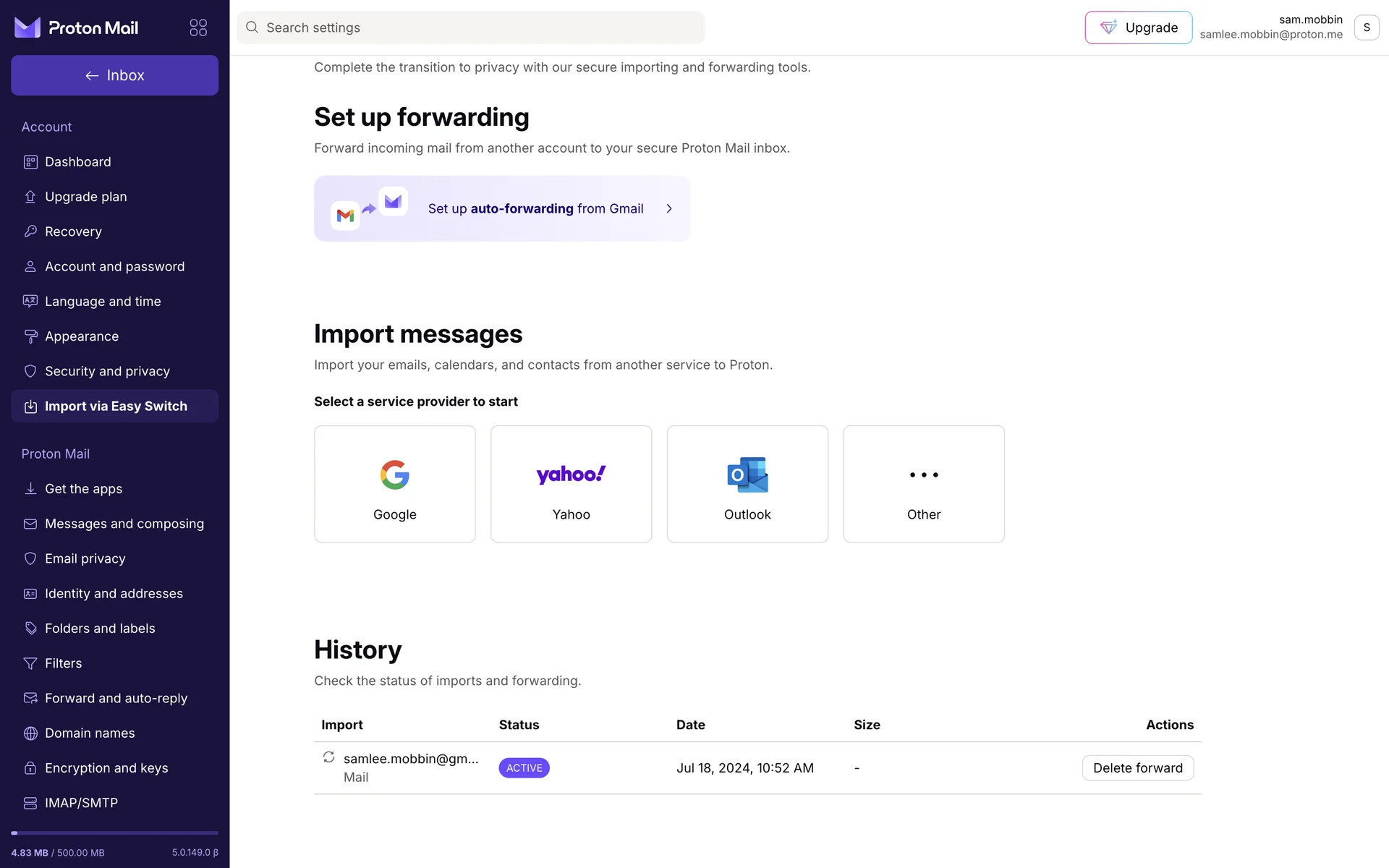Open Security and privacy settings
The image size is (1389, 868).
[x=107, y=371]
